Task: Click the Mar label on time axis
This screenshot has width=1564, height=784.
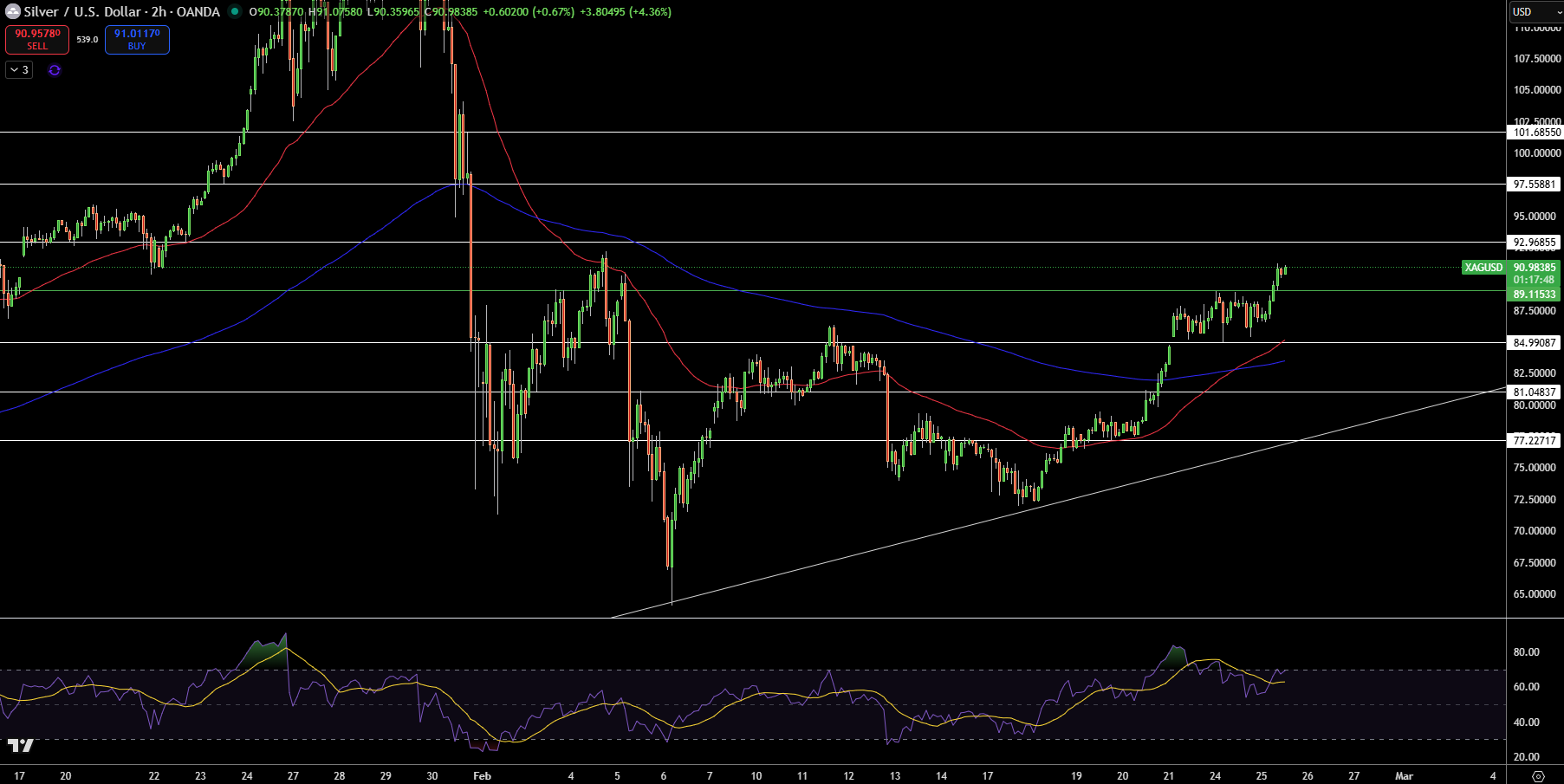Action: pos(1404,776)
